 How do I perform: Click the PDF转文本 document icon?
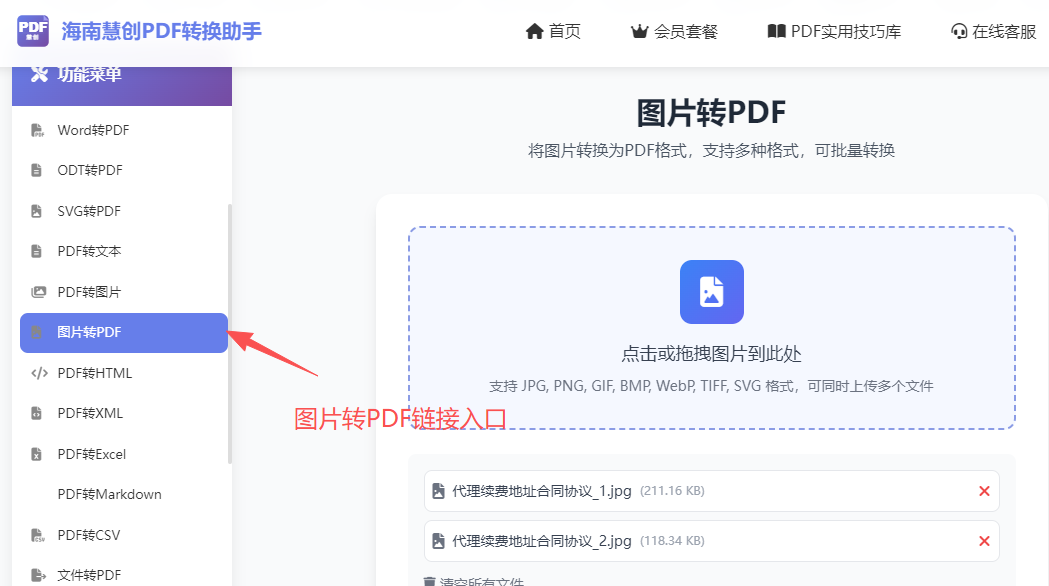pyautogui.click(x=37, y=252)
